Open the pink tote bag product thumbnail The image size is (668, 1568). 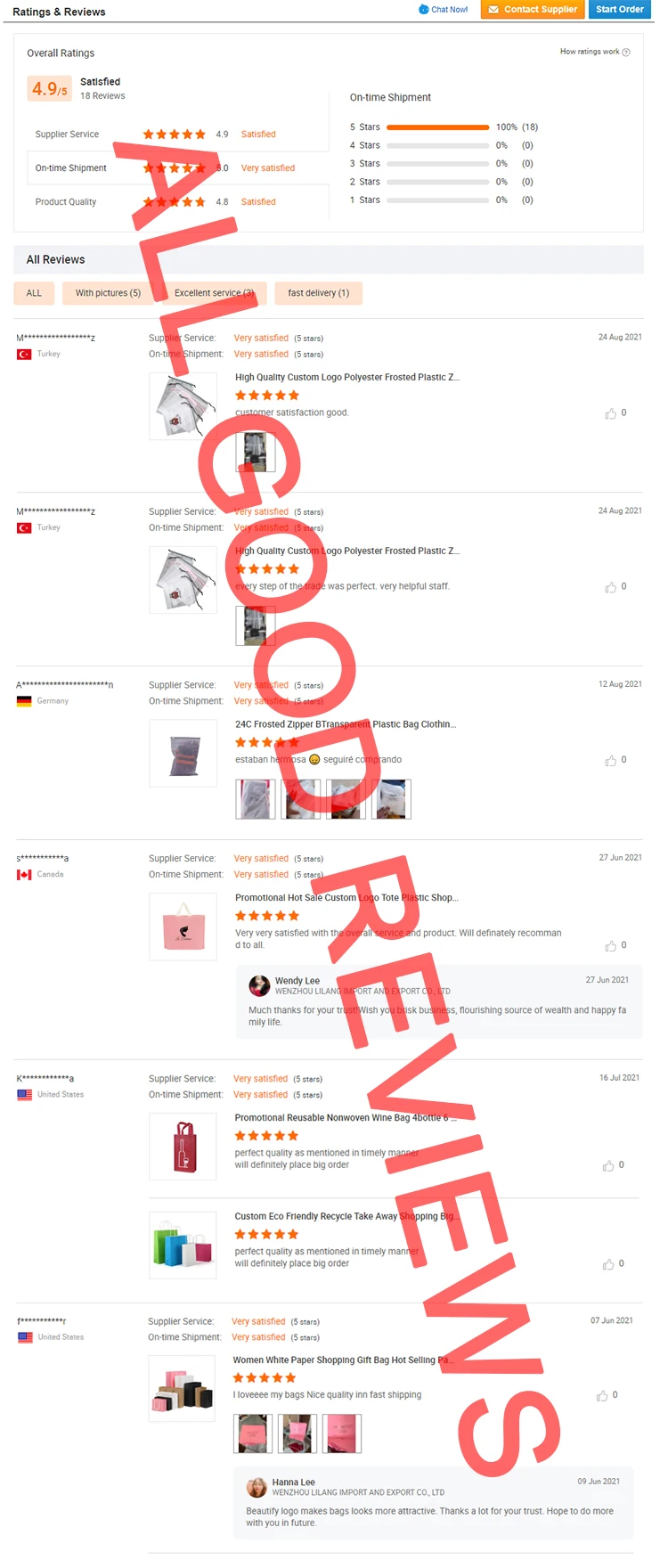[x=183, y=927]
